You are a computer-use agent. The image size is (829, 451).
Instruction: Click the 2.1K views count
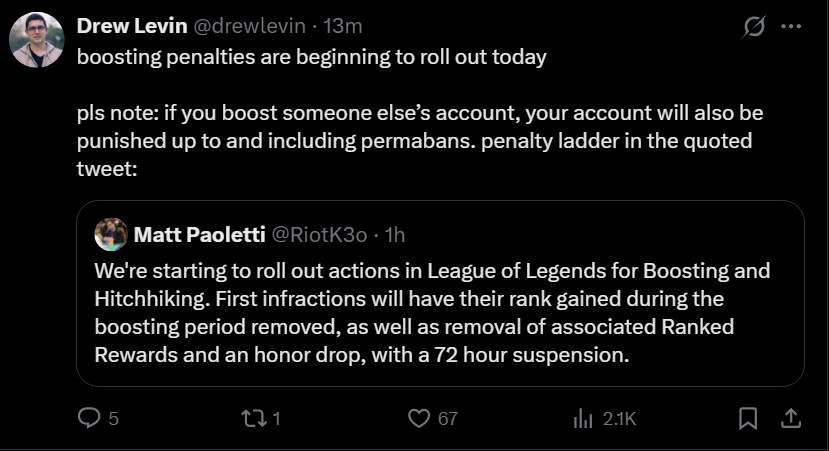click(x=619, y=419)
